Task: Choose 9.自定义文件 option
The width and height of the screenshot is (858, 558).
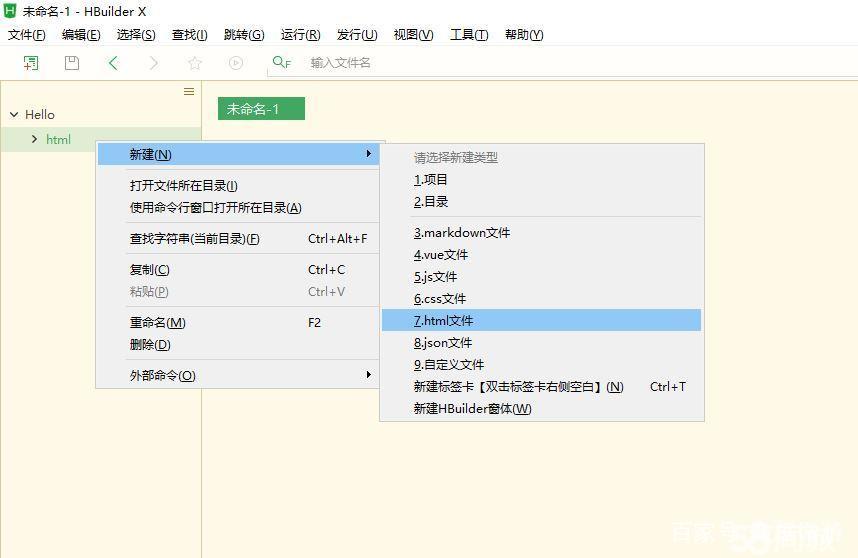Action: coord(541,364)
